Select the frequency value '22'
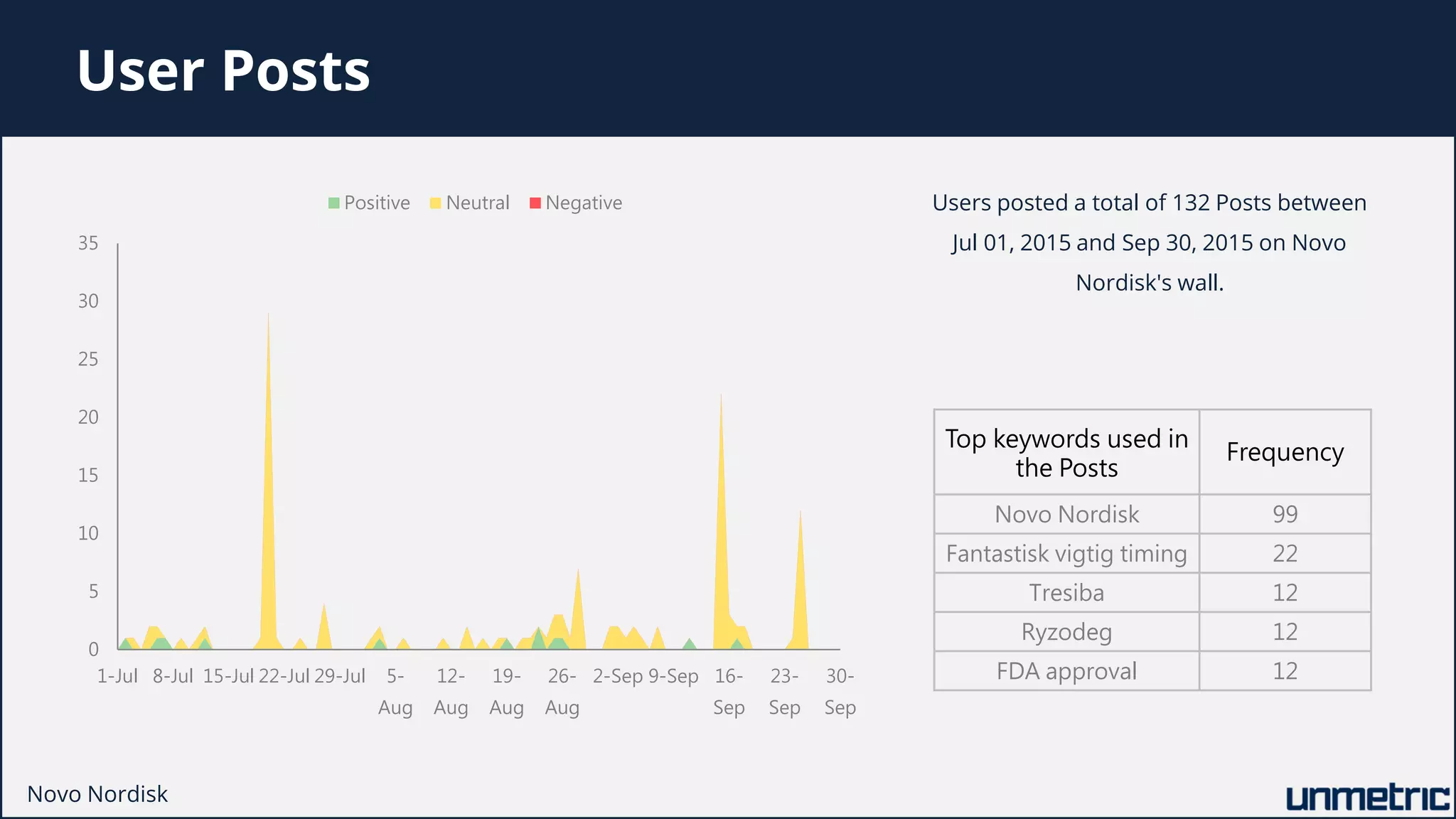 [x=1285, y=553]
